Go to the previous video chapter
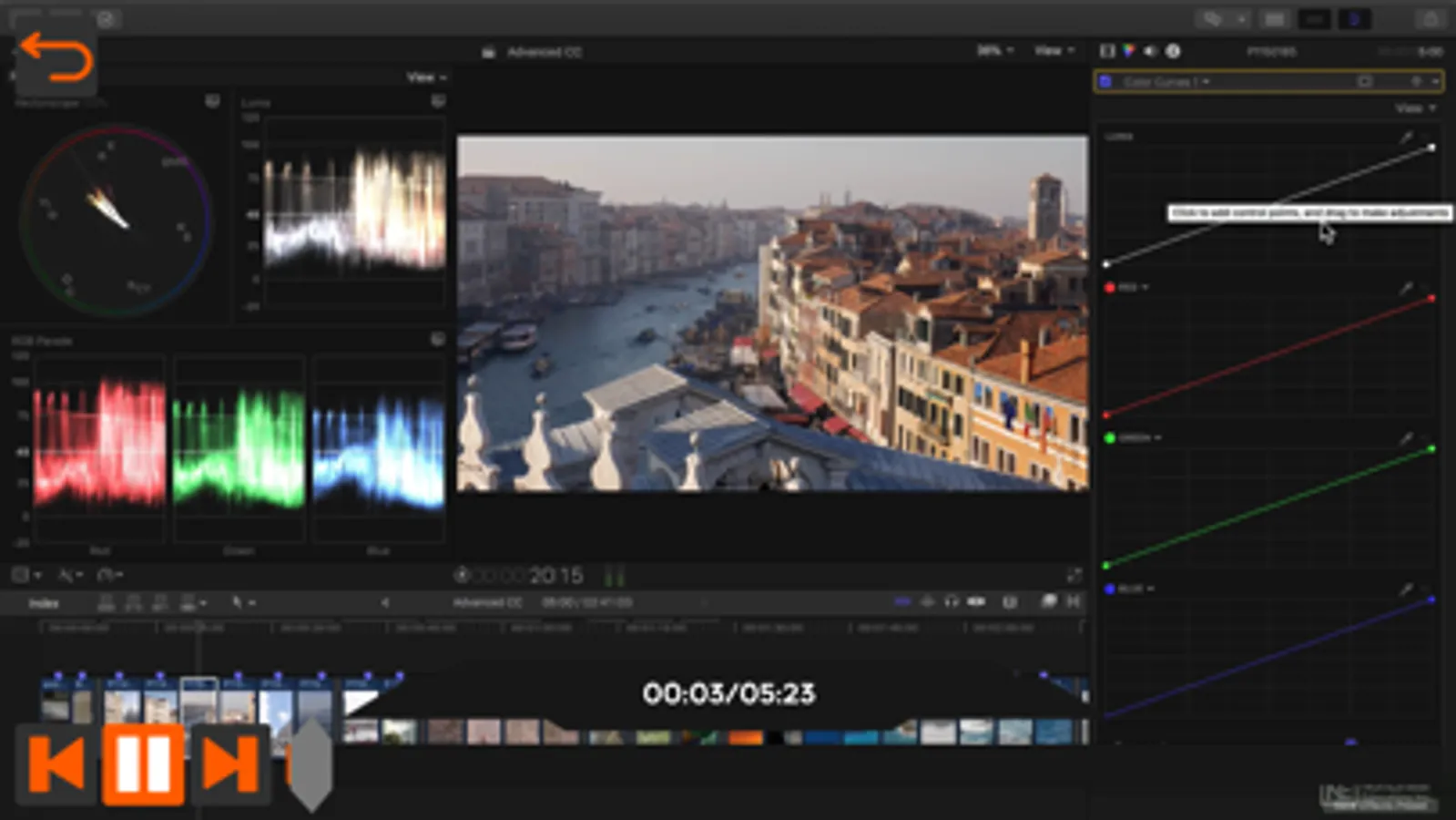The width and height of the screenshot is (1456, 820). pyautogui.click(x=57, y=764)
